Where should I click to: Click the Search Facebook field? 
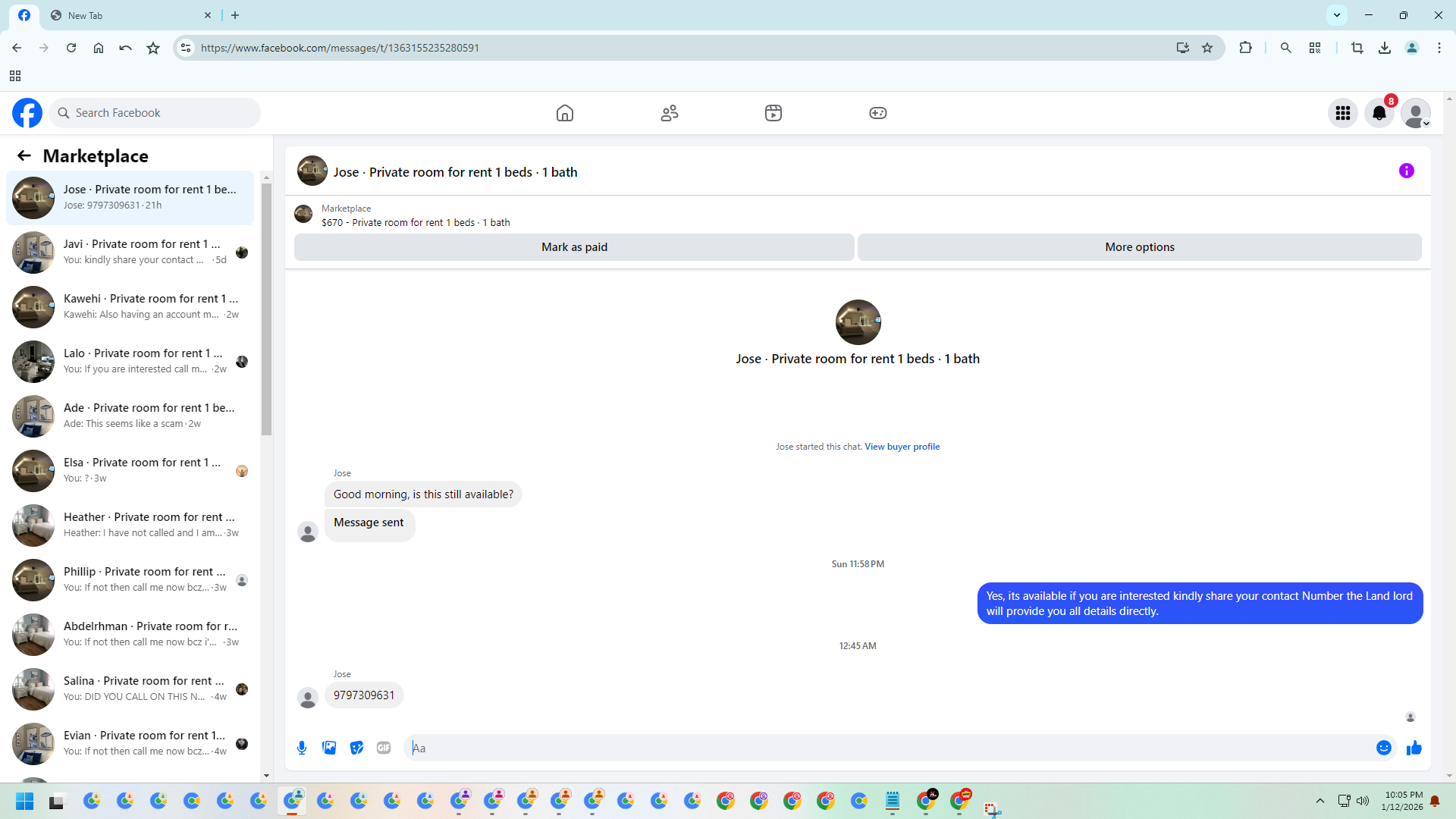[x=155, y=113]
